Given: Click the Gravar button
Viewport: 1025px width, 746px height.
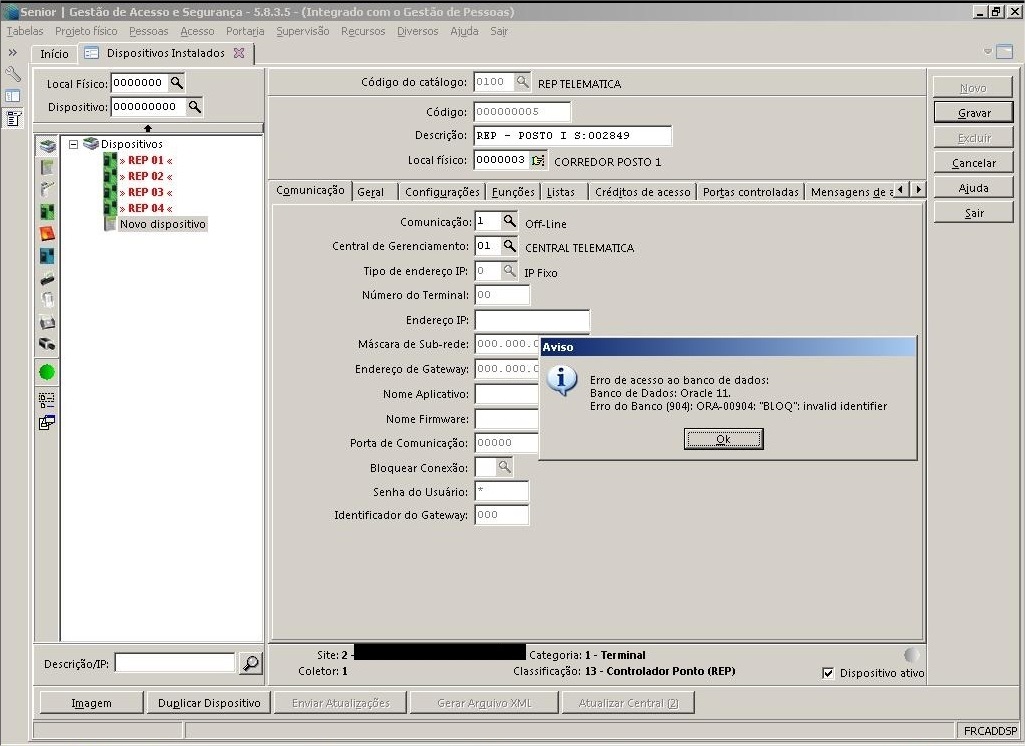Looking at the screenshot, I should 973,113.
